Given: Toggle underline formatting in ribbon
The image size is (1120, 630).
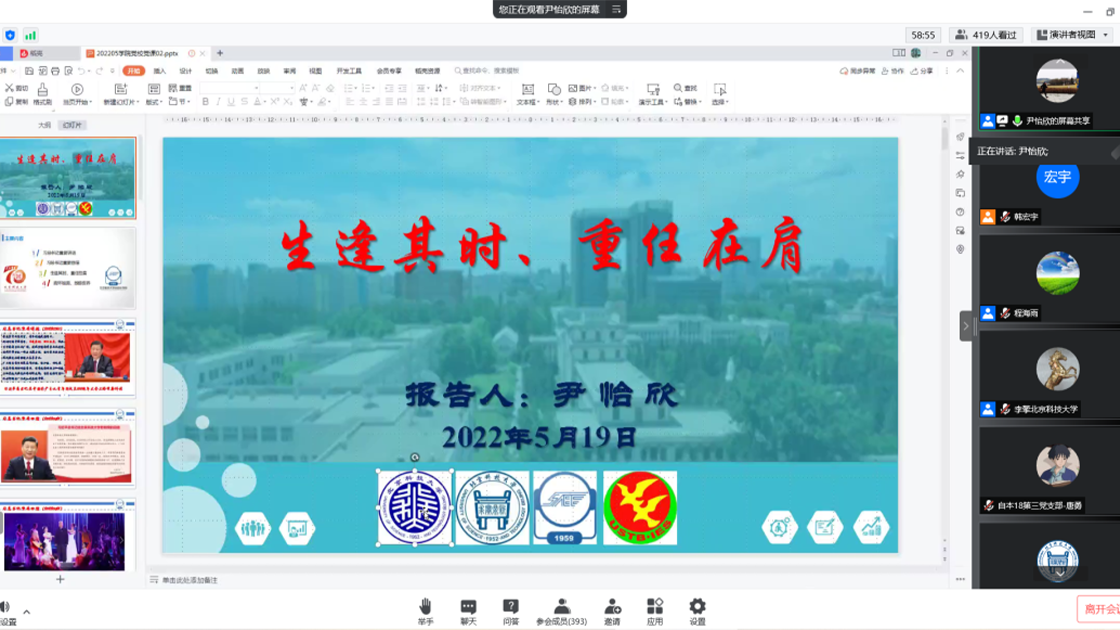Looking at the screenshot, I should (x=231, y=102).
